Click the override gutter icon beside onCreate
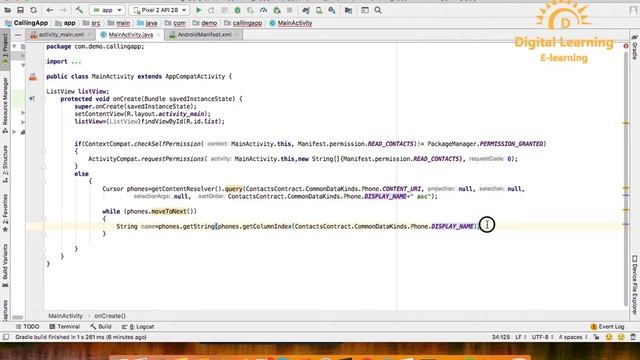The height and width of the screenshot is (360, 640). tap(31, 99)
